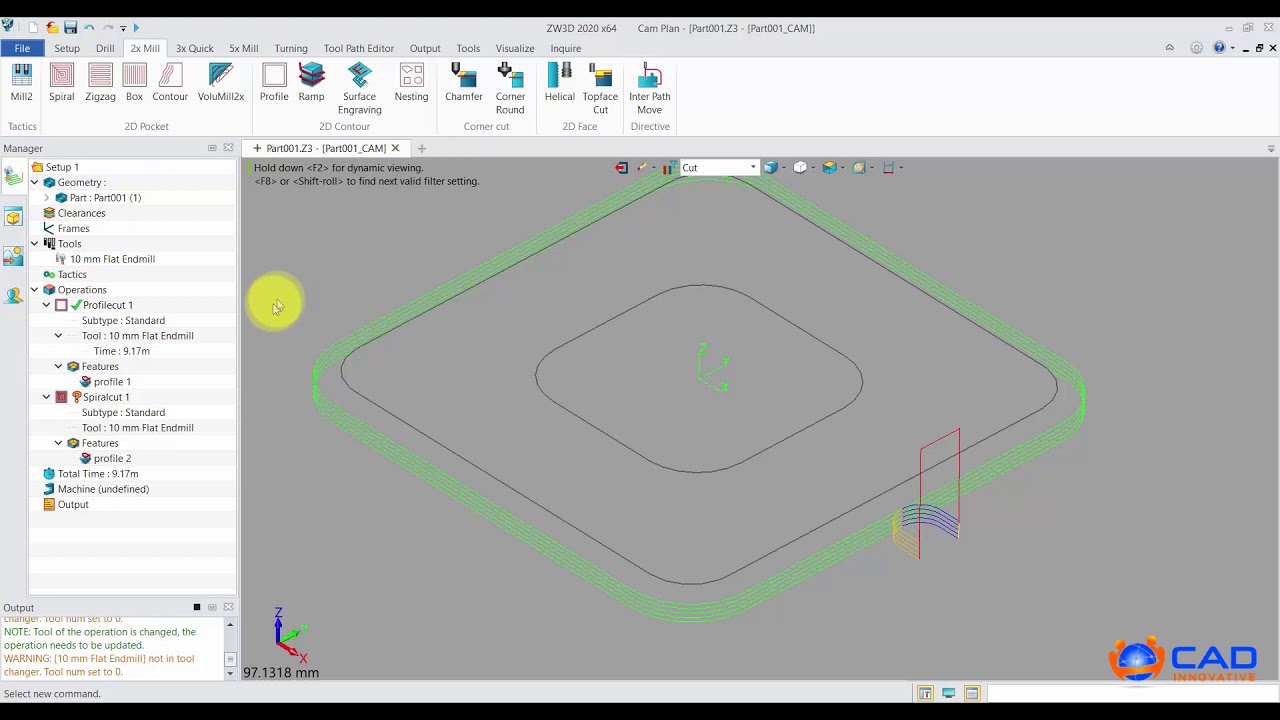Collapse the Tools tree node
This screenshot has width=1280, height=720.
click(34, 244)
